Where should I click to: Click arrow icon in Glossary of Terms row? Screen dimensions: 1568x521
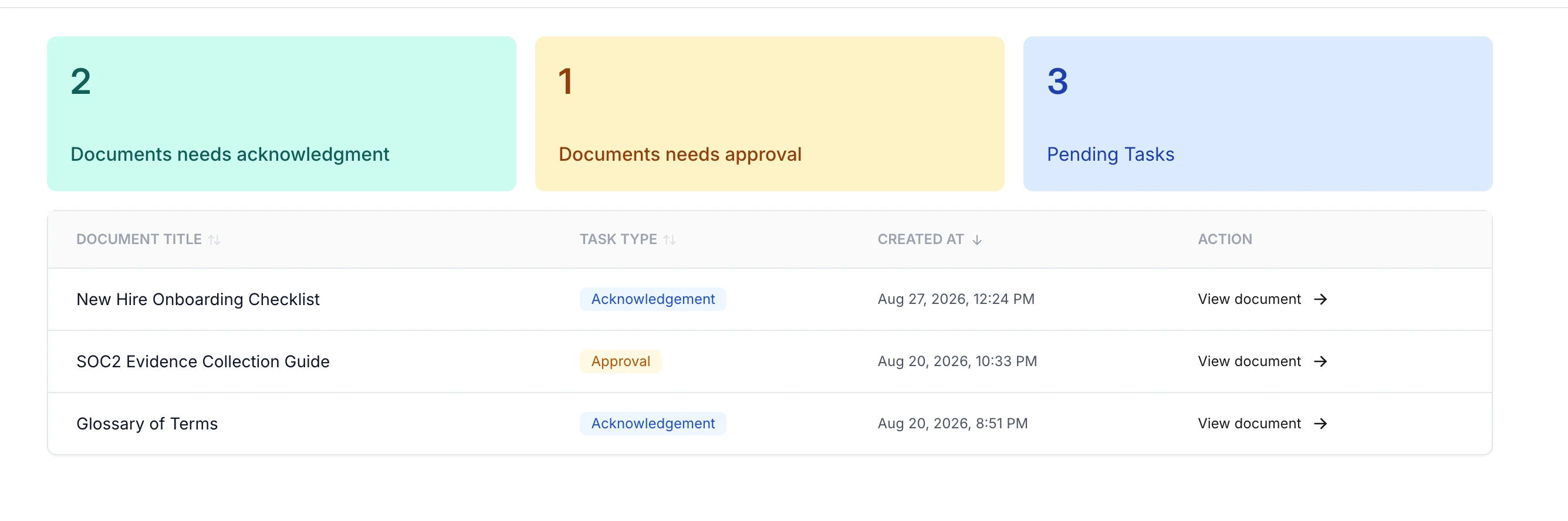pos(1320,424)
